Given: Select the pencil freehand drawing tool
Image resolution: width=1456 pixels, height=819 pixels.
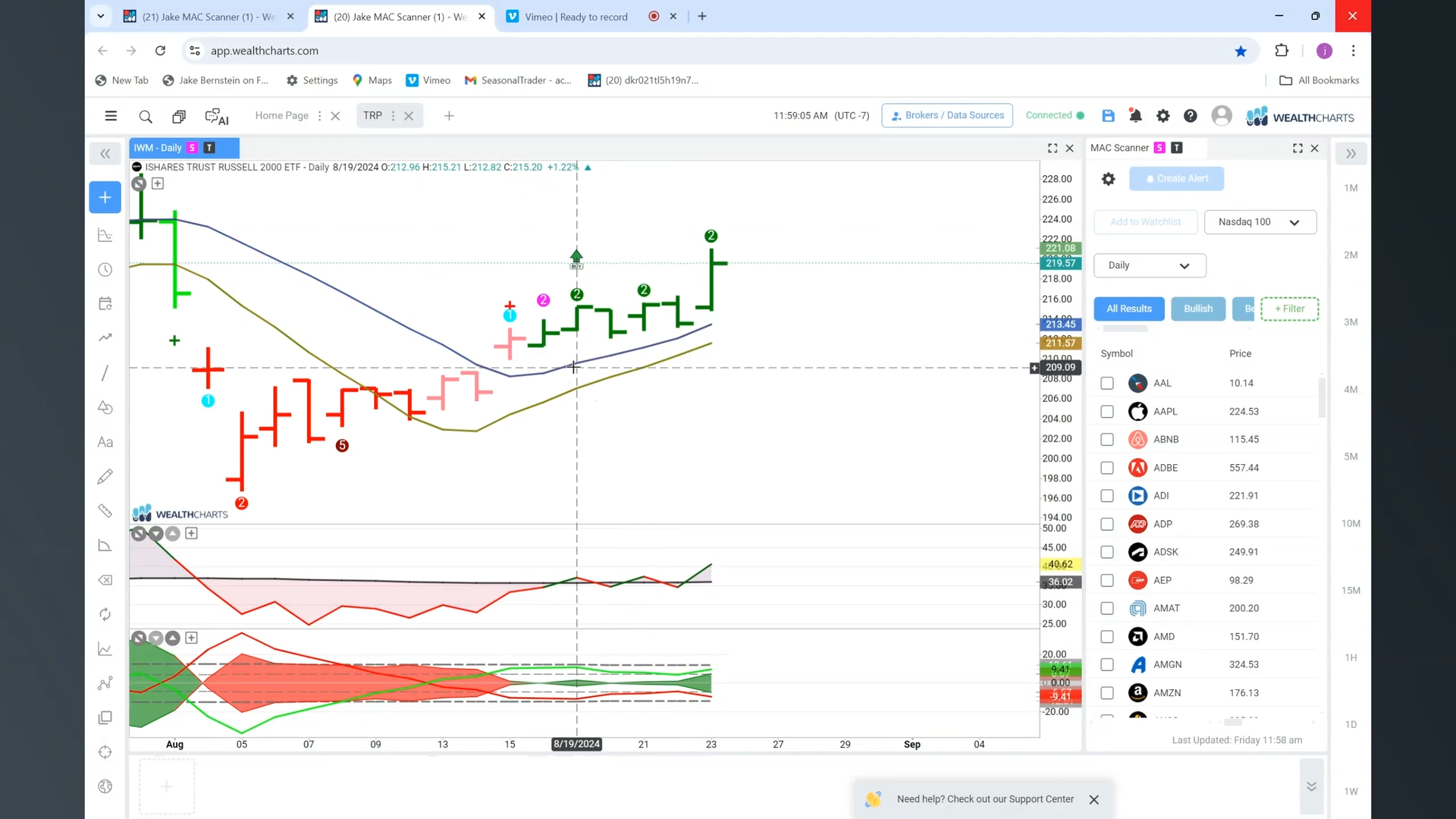Looking at the screenshot, I should click(x=105, y=476).
